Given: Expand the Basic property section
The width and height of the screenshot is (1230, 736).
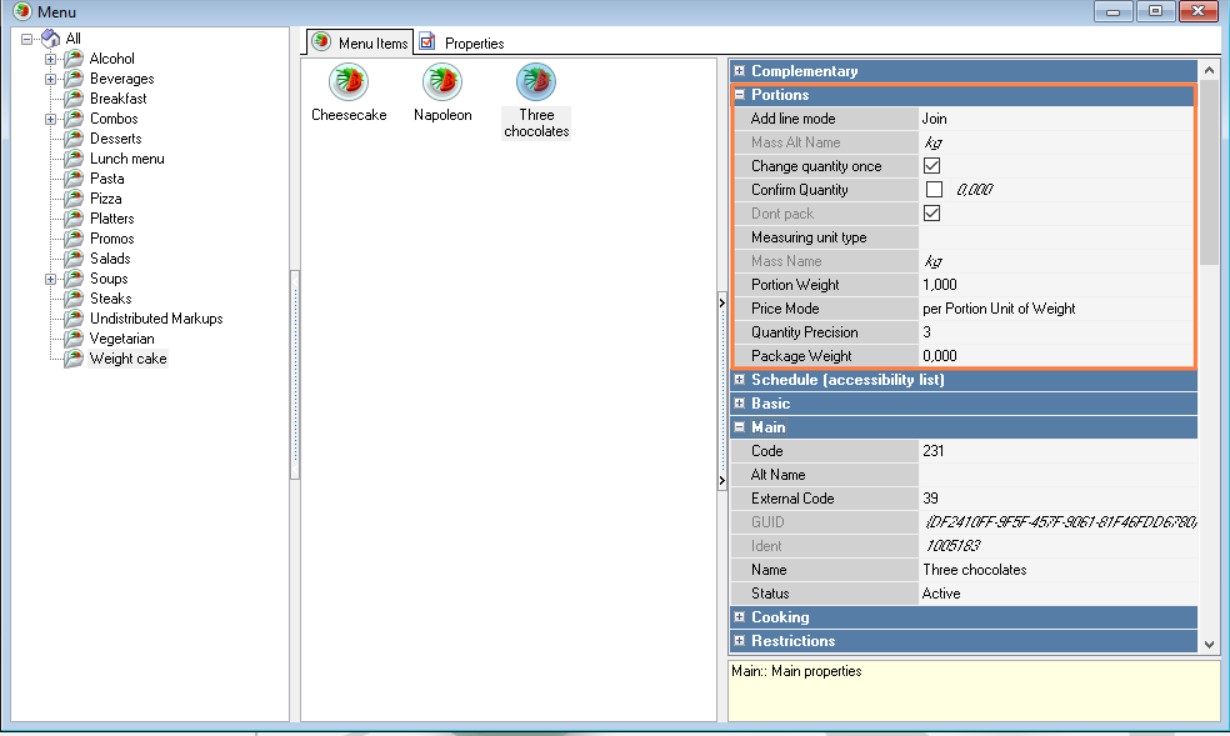Looking at the screenshot, I should [740, 404].
